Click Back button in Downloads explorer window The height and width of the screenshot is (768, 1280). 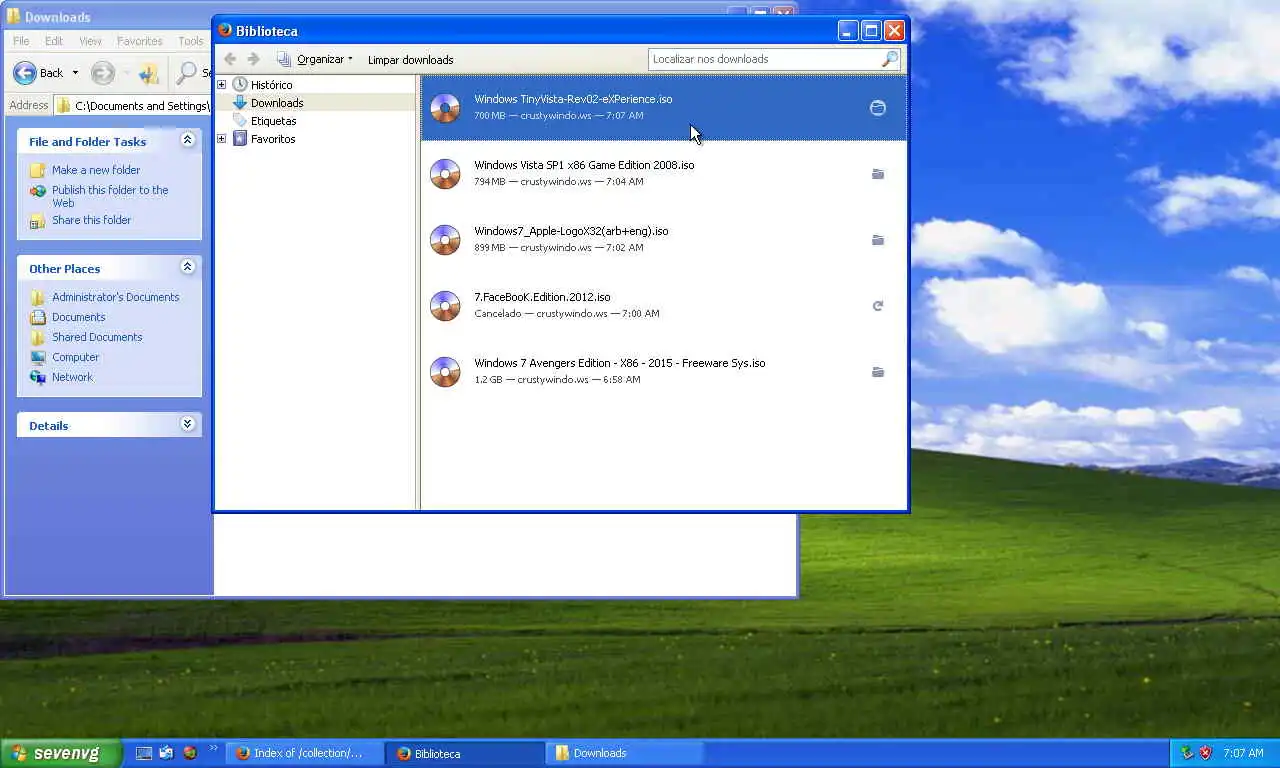38,73
